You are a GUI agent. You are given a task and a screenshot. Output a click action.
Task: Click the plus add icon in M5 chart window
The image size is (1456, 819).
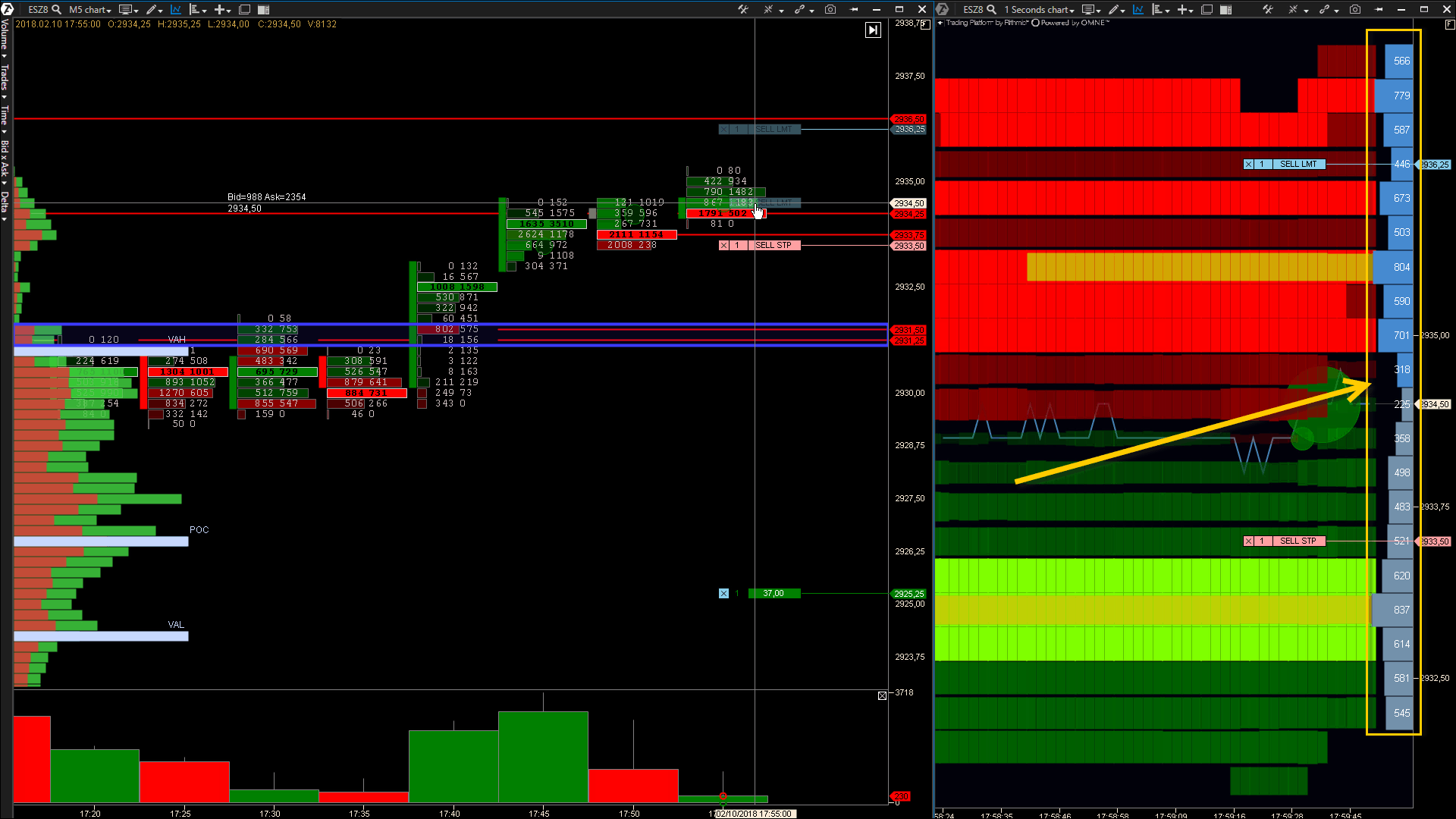(x=219, y=9)
